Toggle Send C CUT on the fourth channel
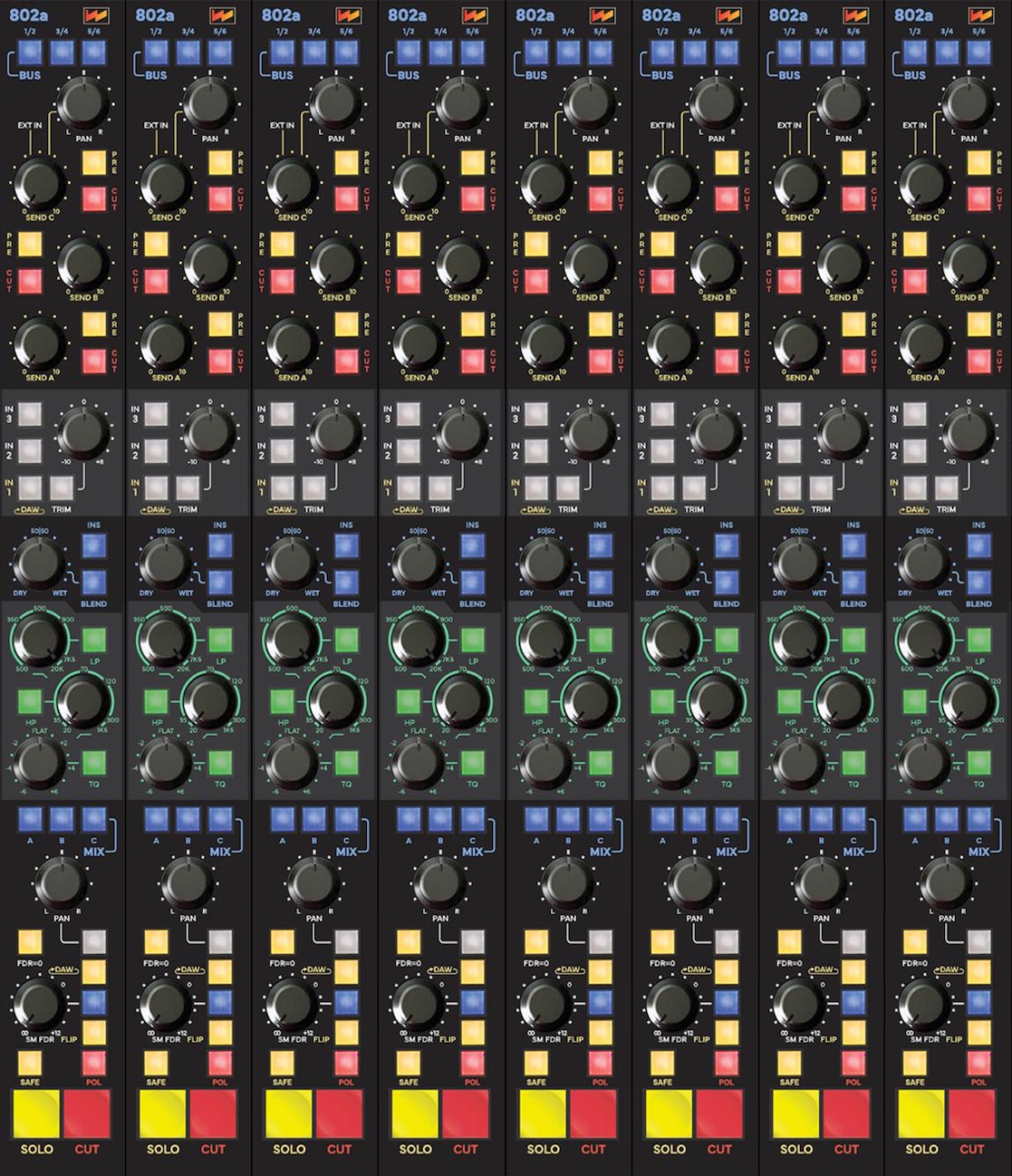 pyautogui.click(x=473, y=198)
